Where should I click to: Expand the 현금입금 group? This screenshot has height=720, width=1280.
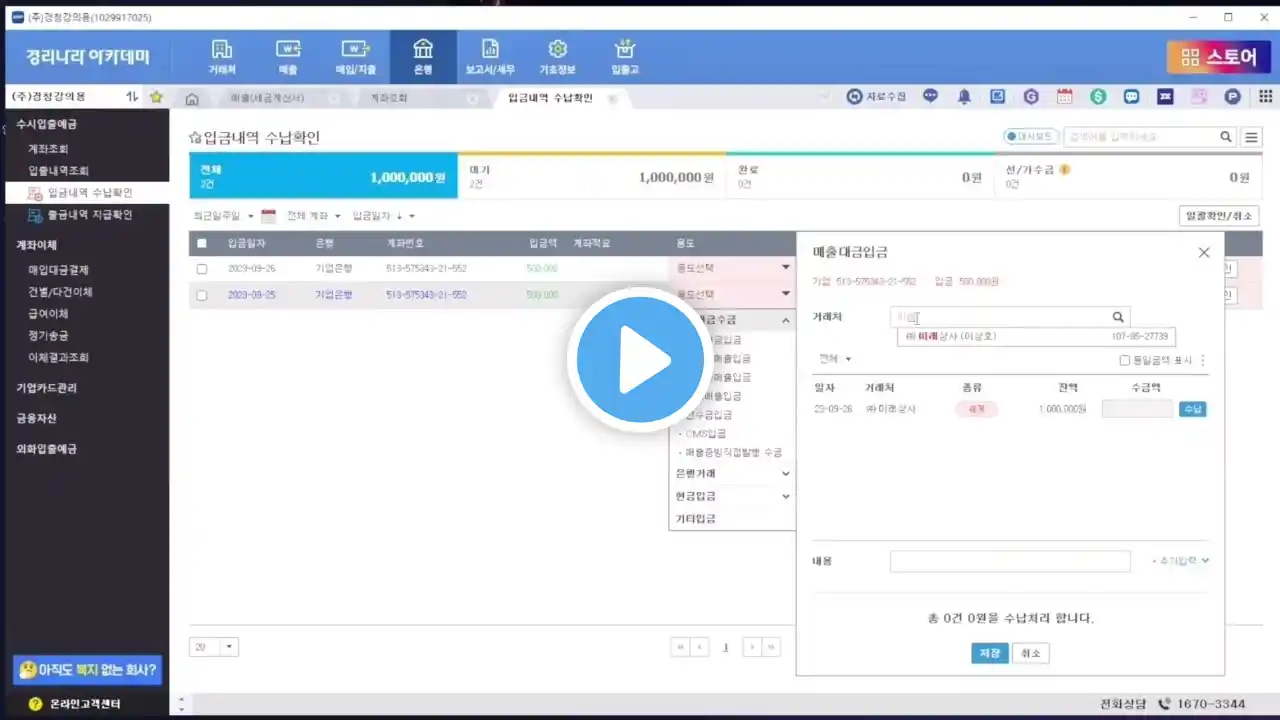click(732, 496)
